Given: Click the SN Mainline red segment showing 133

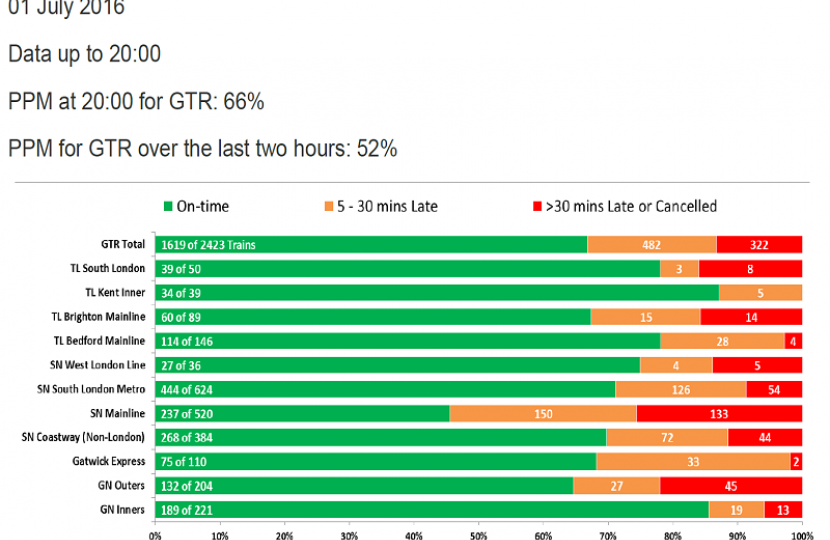Looking at the screenshot, I should click(719, 413).
